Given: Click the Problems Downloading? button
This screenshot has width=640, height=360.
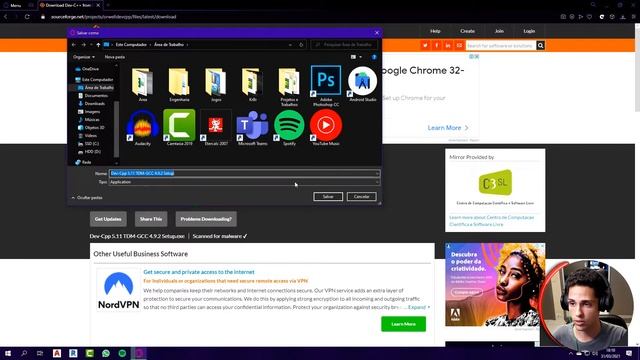Looking at the screenshot, I should (x=206, y=219).
